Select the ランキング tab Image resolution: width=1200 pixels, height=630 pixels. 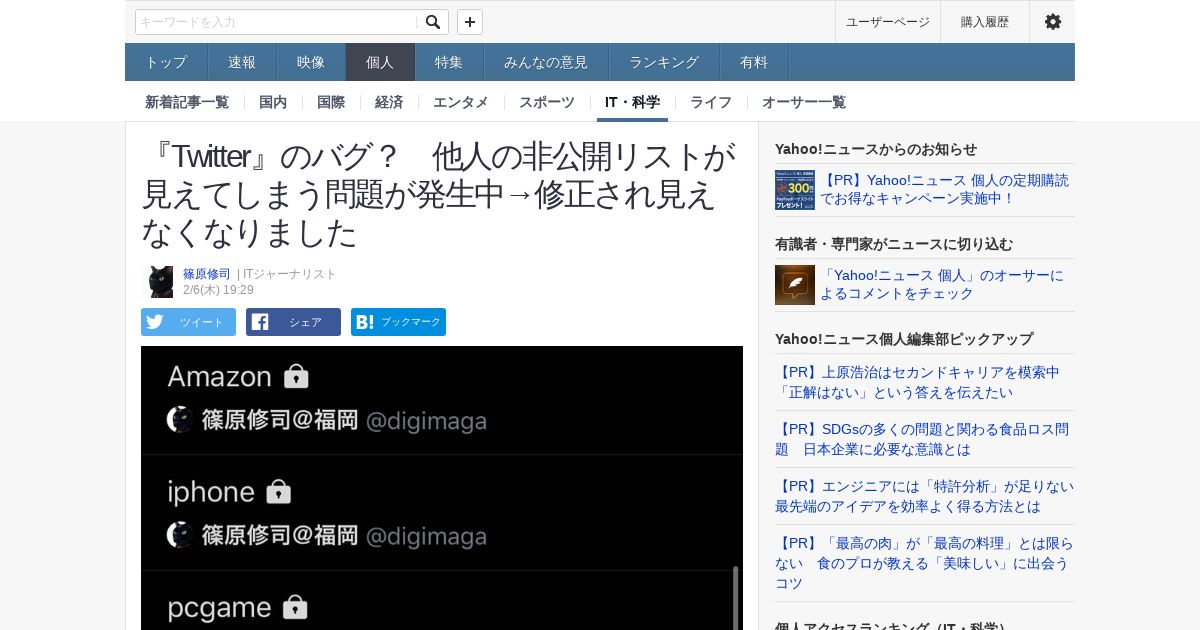[664, 62]
